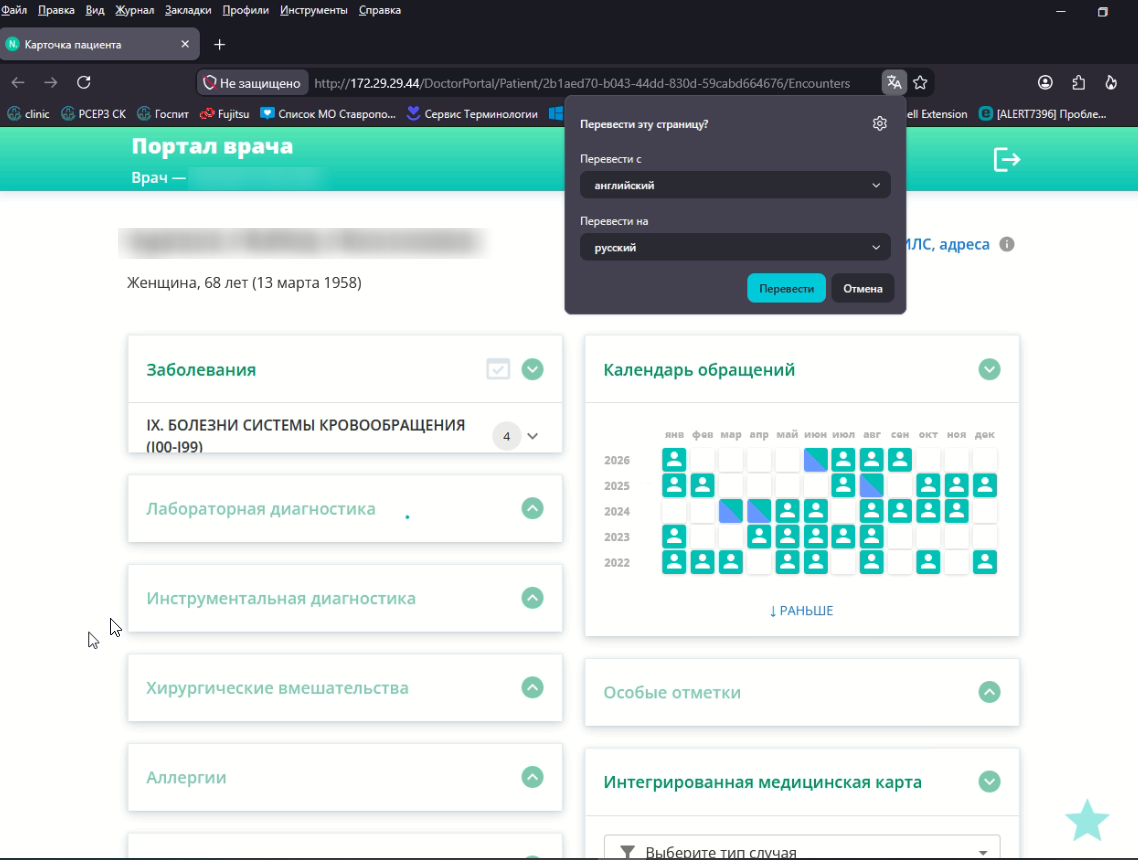Viewport: 1138px width, 860px height.
Task: Collapse the Интегрированная медицинская карта panel
Action: (989, 782)
